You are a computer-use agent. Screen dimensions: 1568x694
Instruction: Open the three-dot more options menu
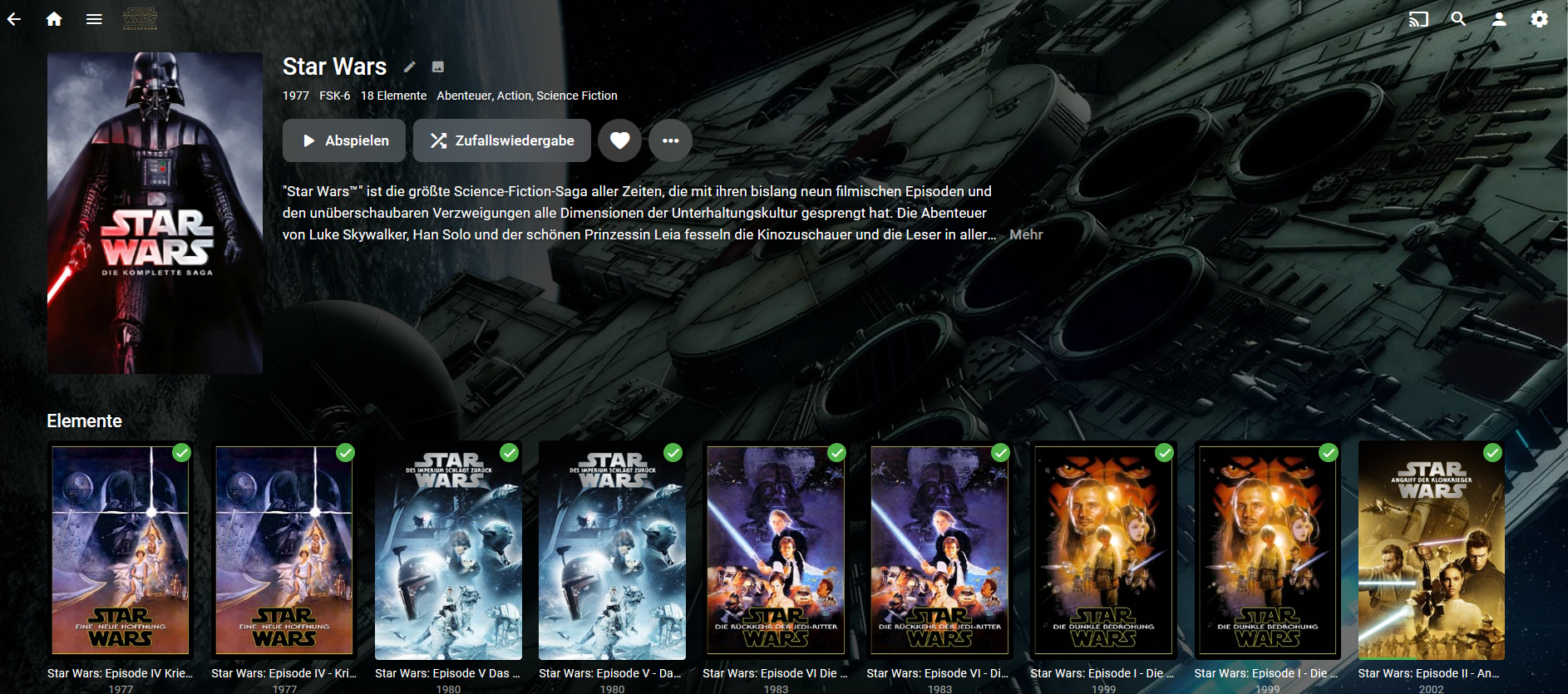pyautogui.click(x=671, y=140)
